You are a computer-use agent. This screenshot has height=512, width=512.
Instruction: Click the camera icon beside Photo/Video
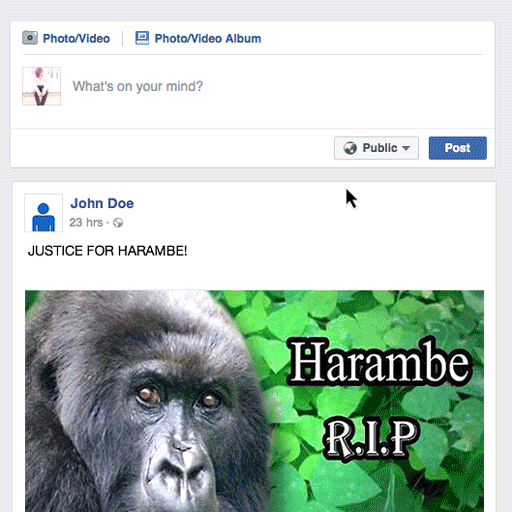[x=30, y=38]
